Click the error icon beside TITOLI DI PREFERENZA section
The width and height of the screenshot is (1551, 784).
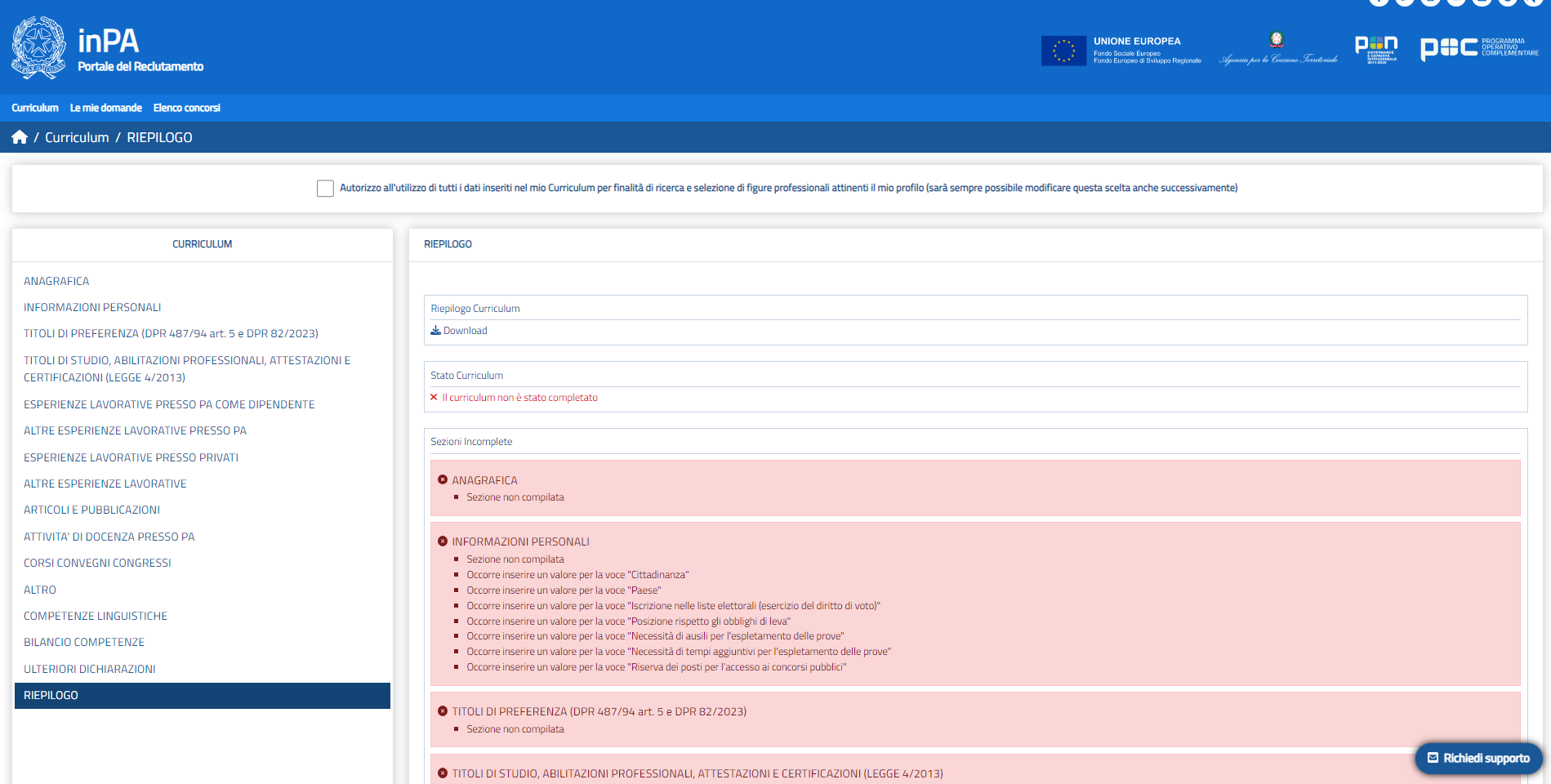pyautogui.click(x=443, y=711)
